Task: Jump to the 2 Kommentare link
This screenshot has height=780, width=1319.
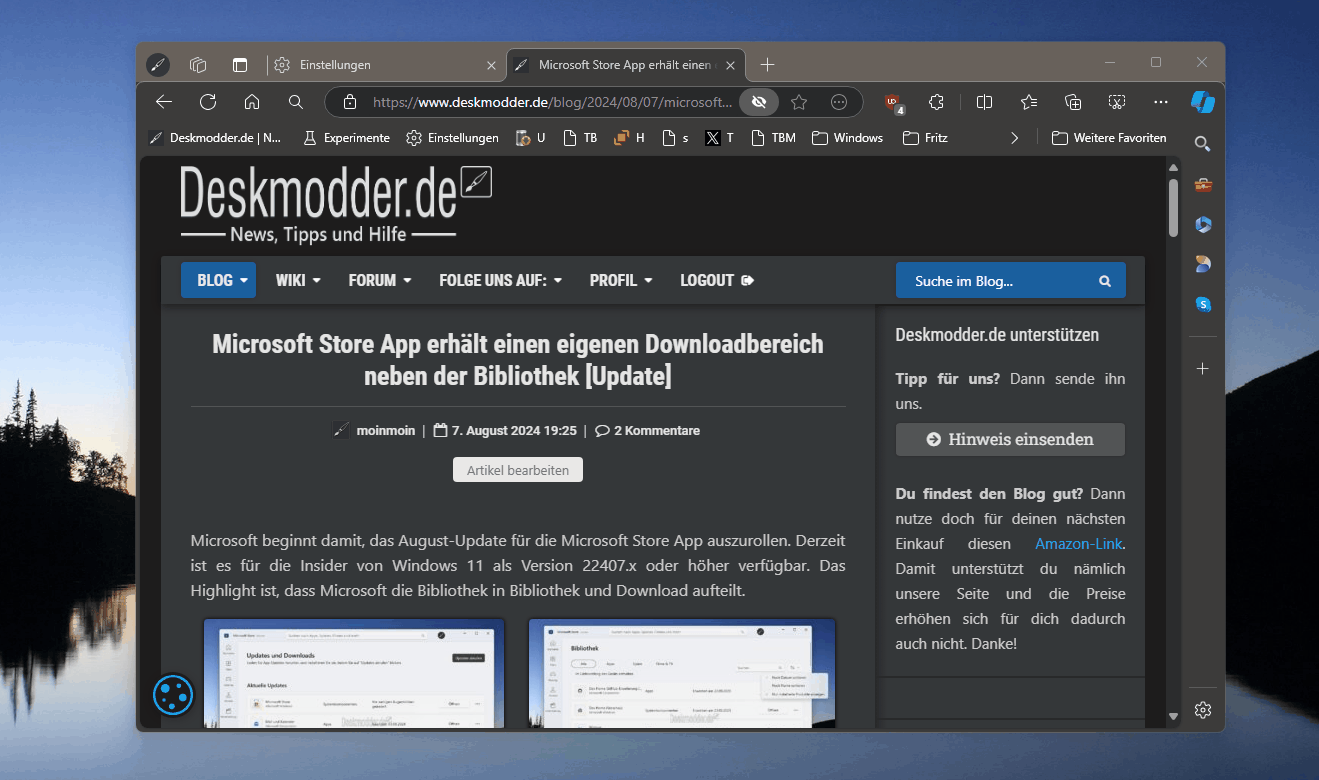Action: pos(647,431)
